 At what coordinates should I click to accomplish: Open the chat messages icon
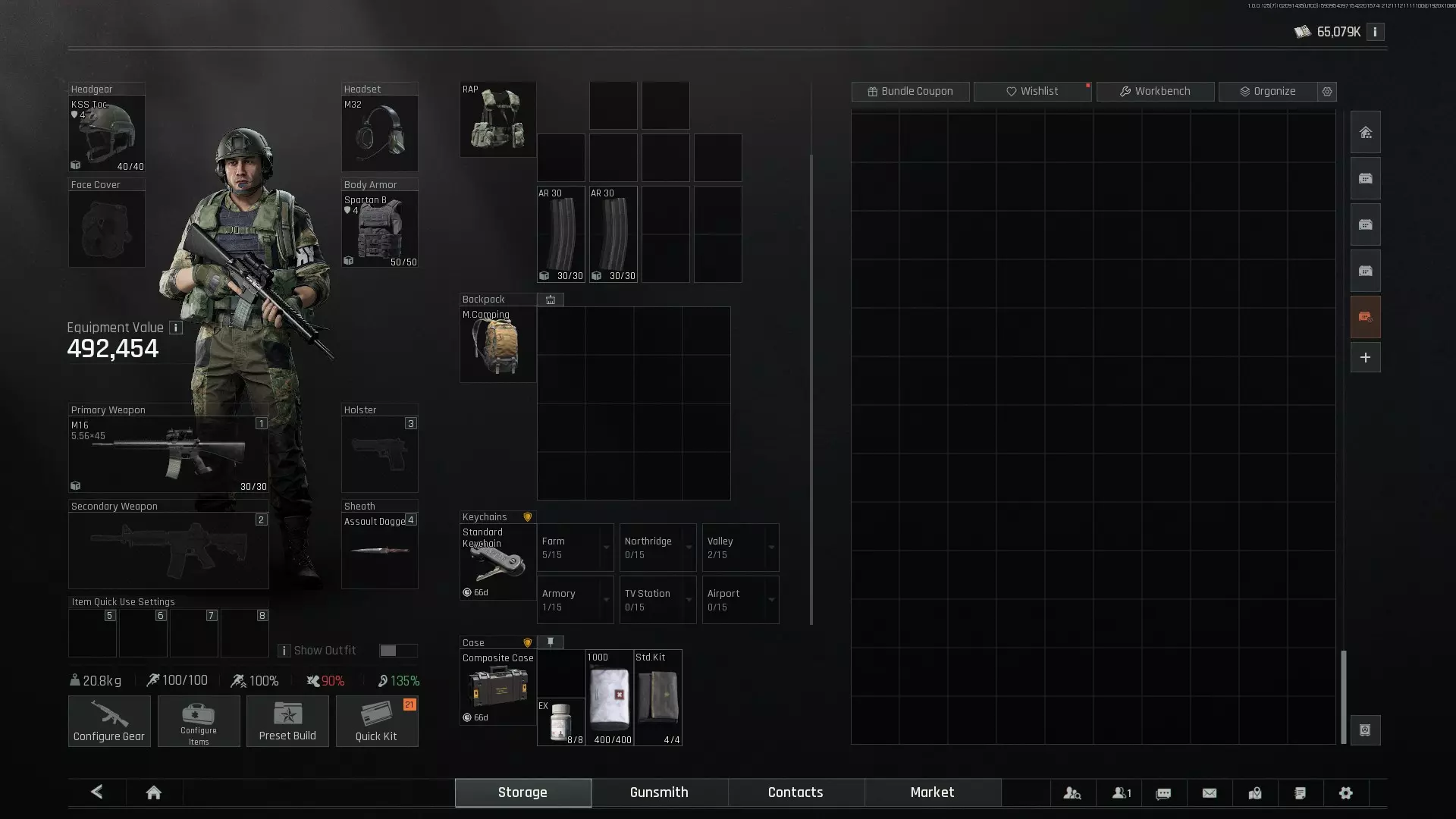1163,792
